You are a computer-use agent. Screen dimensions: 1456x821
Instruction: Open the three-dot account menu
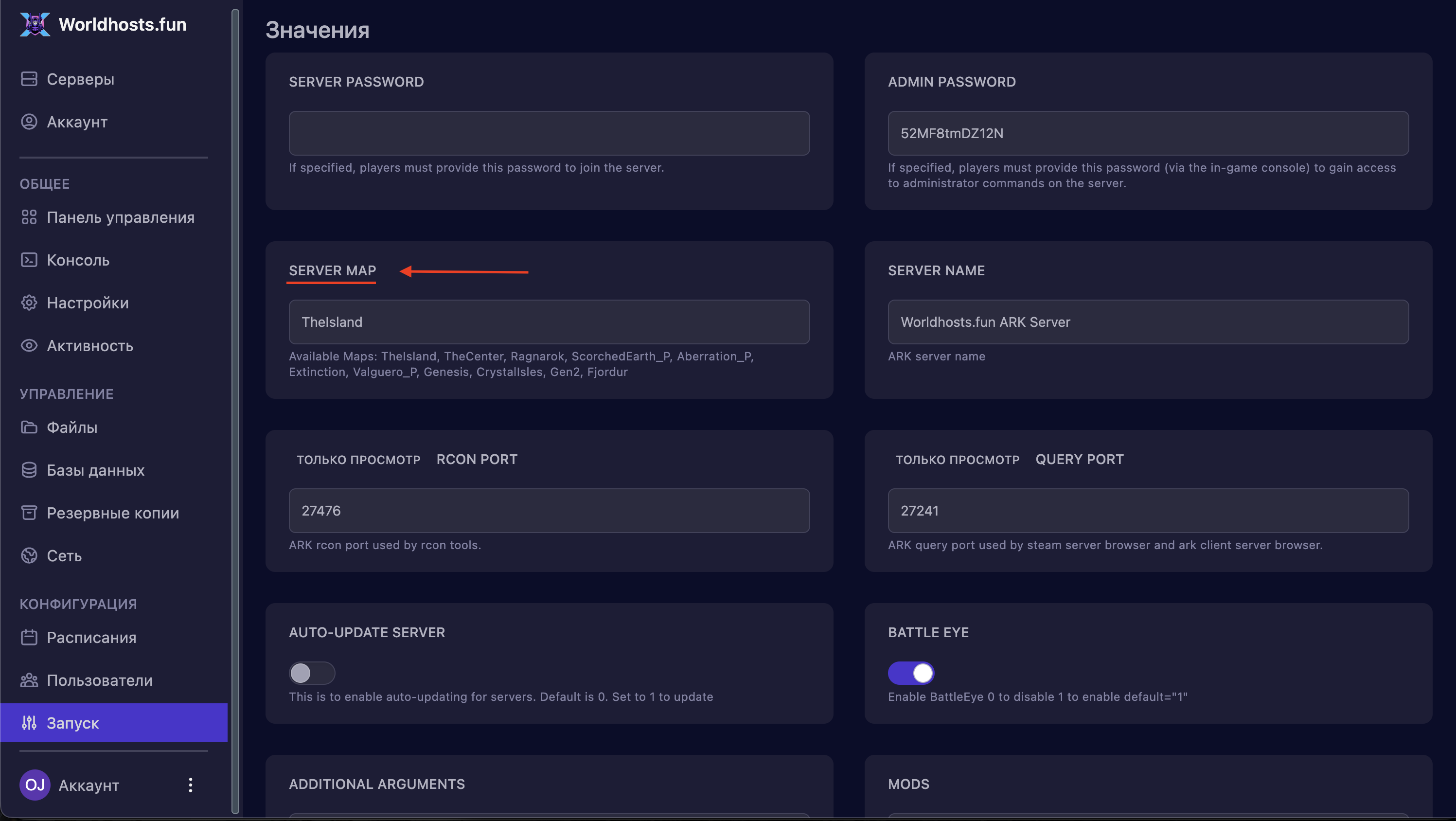tap(191, 785)
